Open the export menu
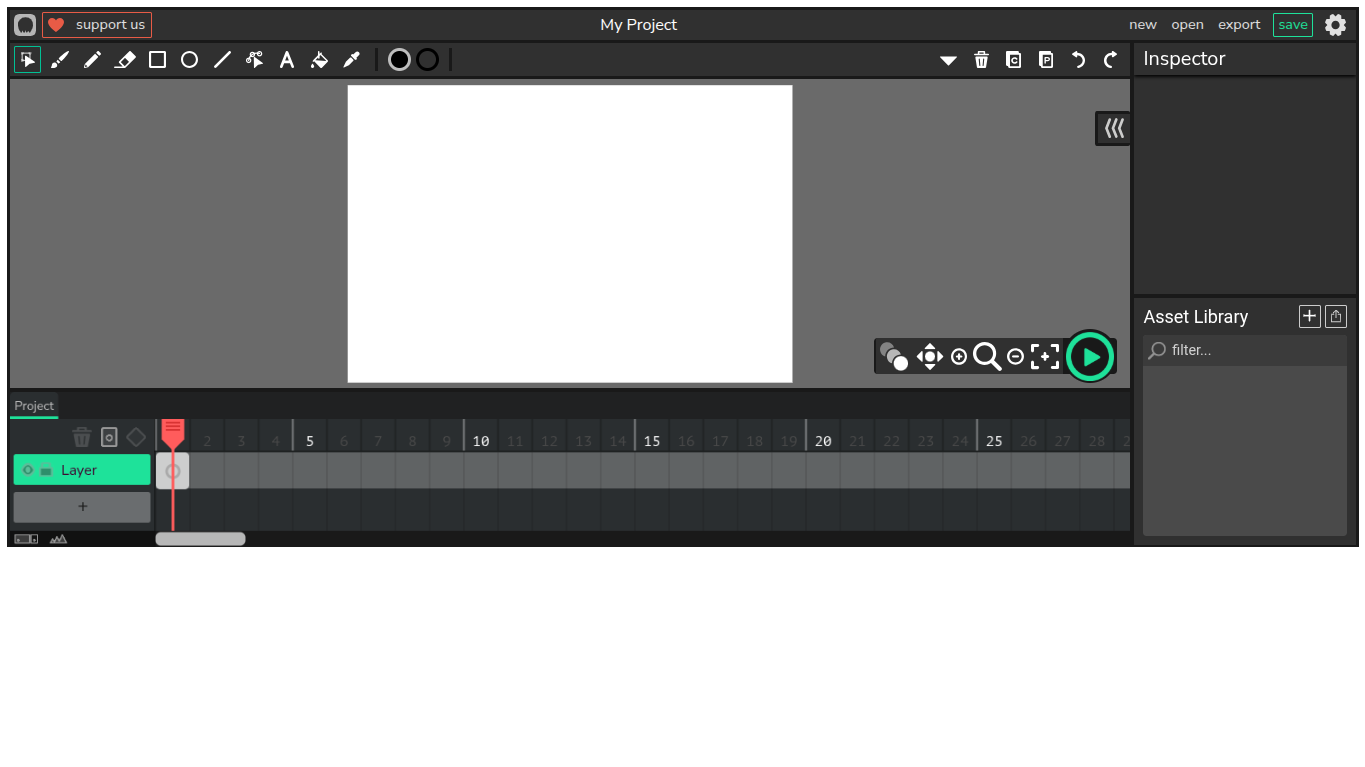The width and height of the screenshot is (1365, 767). (x=1238, y=25)
